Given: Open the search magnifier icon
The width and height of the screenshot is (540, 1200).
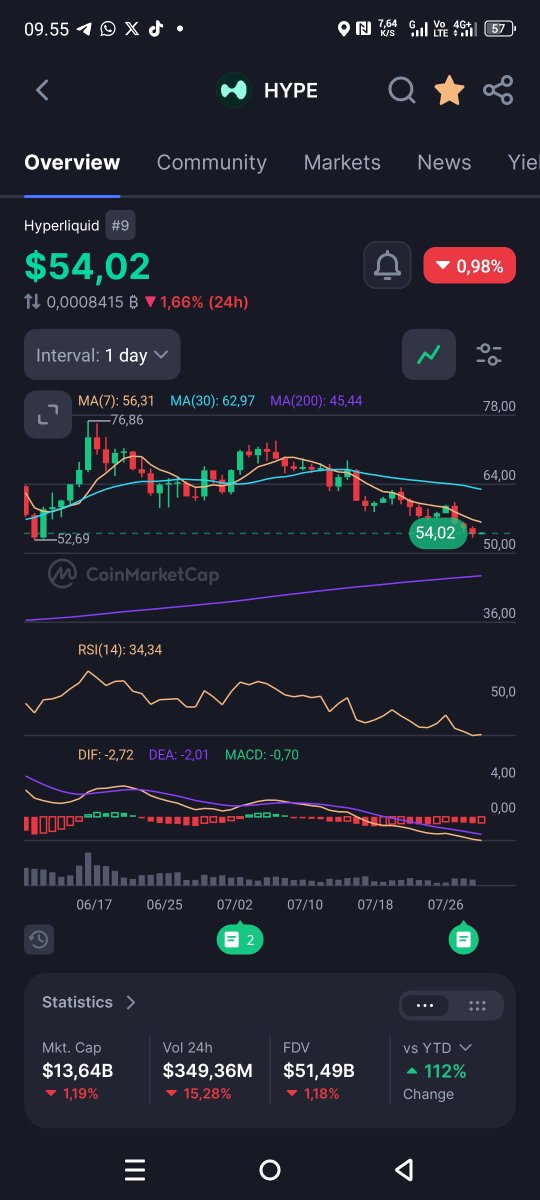Looking at the screenshot, I should (x=402, y=90).
